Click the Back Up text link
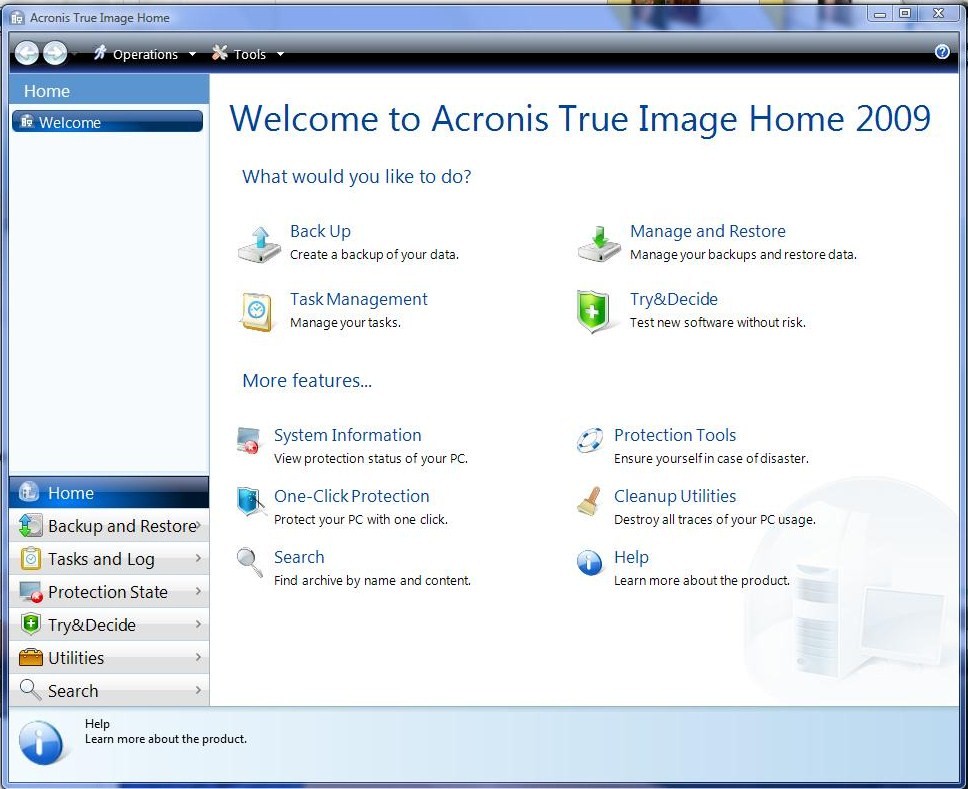 pyautogui.click(x=320, y=231)
